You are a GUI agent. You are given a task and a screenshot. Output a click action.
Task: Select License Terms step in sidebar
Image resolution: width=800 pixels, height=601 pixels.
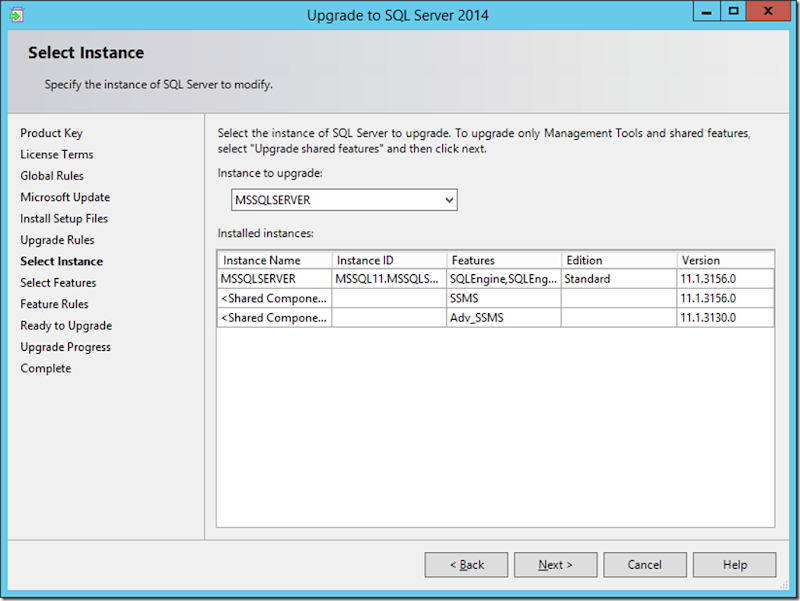57,155
